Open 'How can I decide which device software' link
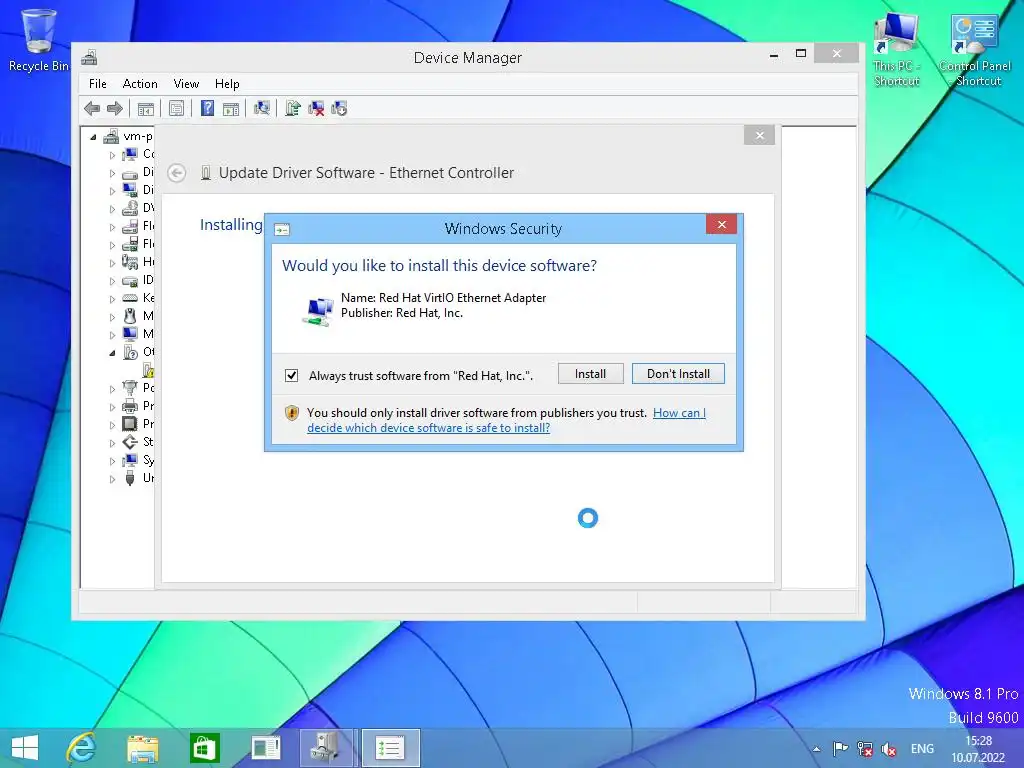1024x768 pixels. coord(506,420)
